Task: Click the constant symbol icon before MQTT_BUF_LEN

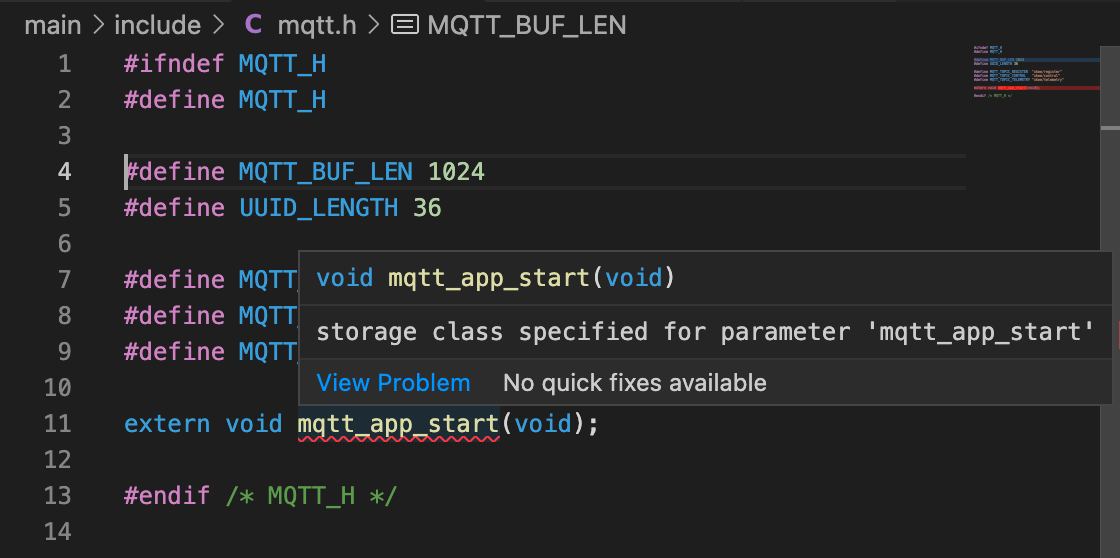Action: click(404, 25)
